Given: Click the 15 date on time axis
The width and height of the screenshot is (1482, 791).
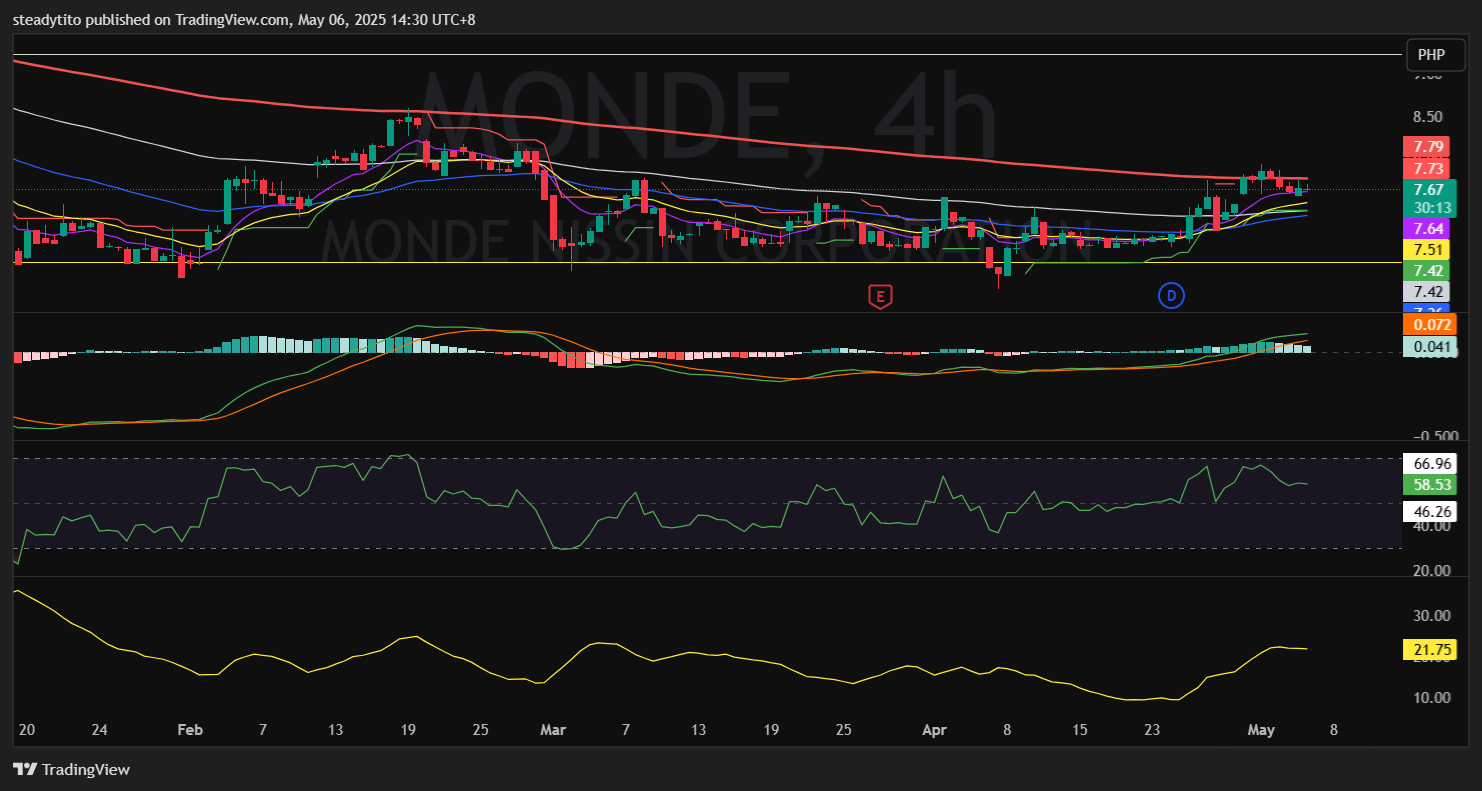Looking at the screenshot, I should [x=1079, y=730].
